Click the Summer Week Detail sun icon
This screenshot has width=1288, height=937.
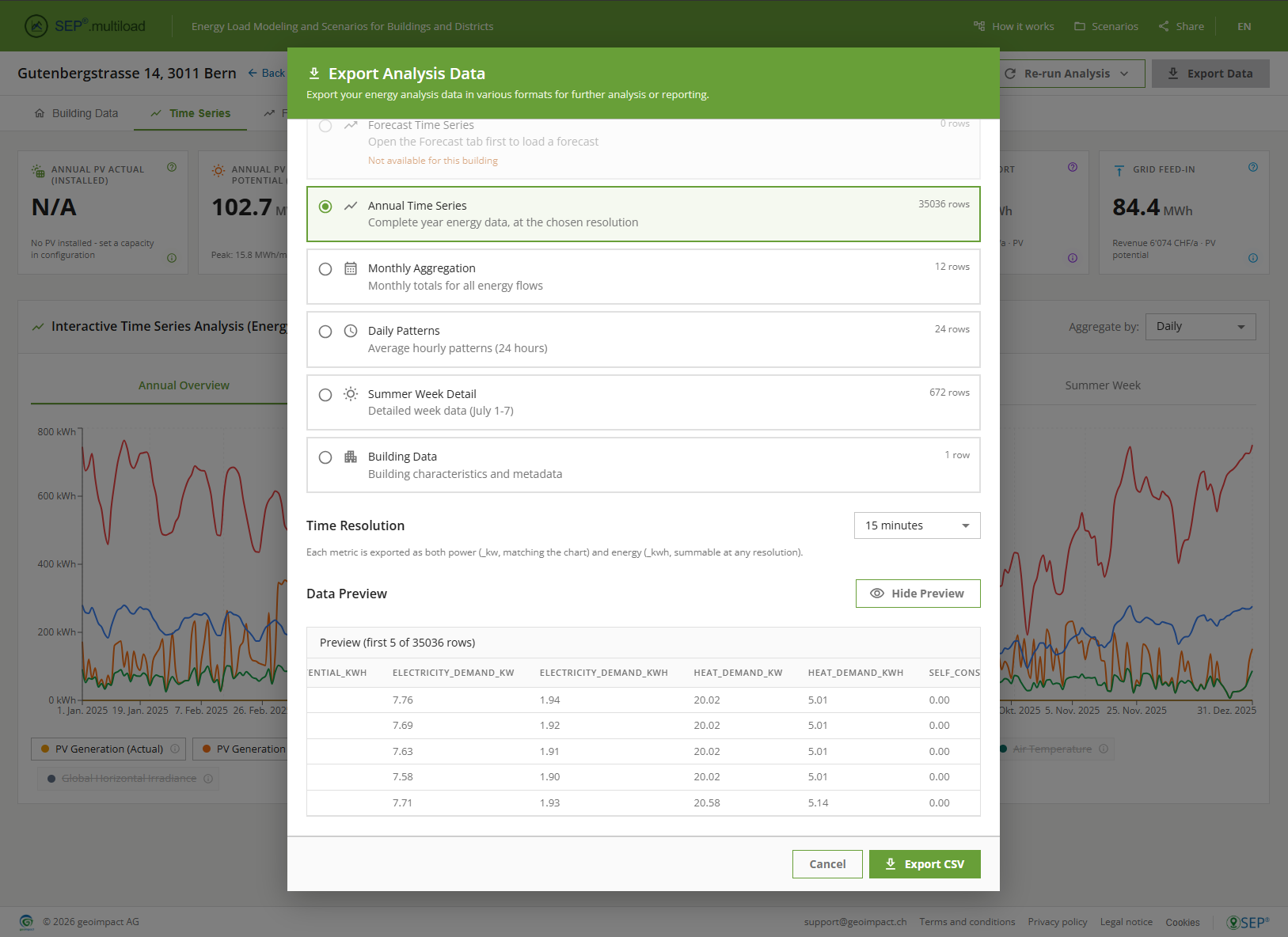pyautogui.click(x=351, y=394)
